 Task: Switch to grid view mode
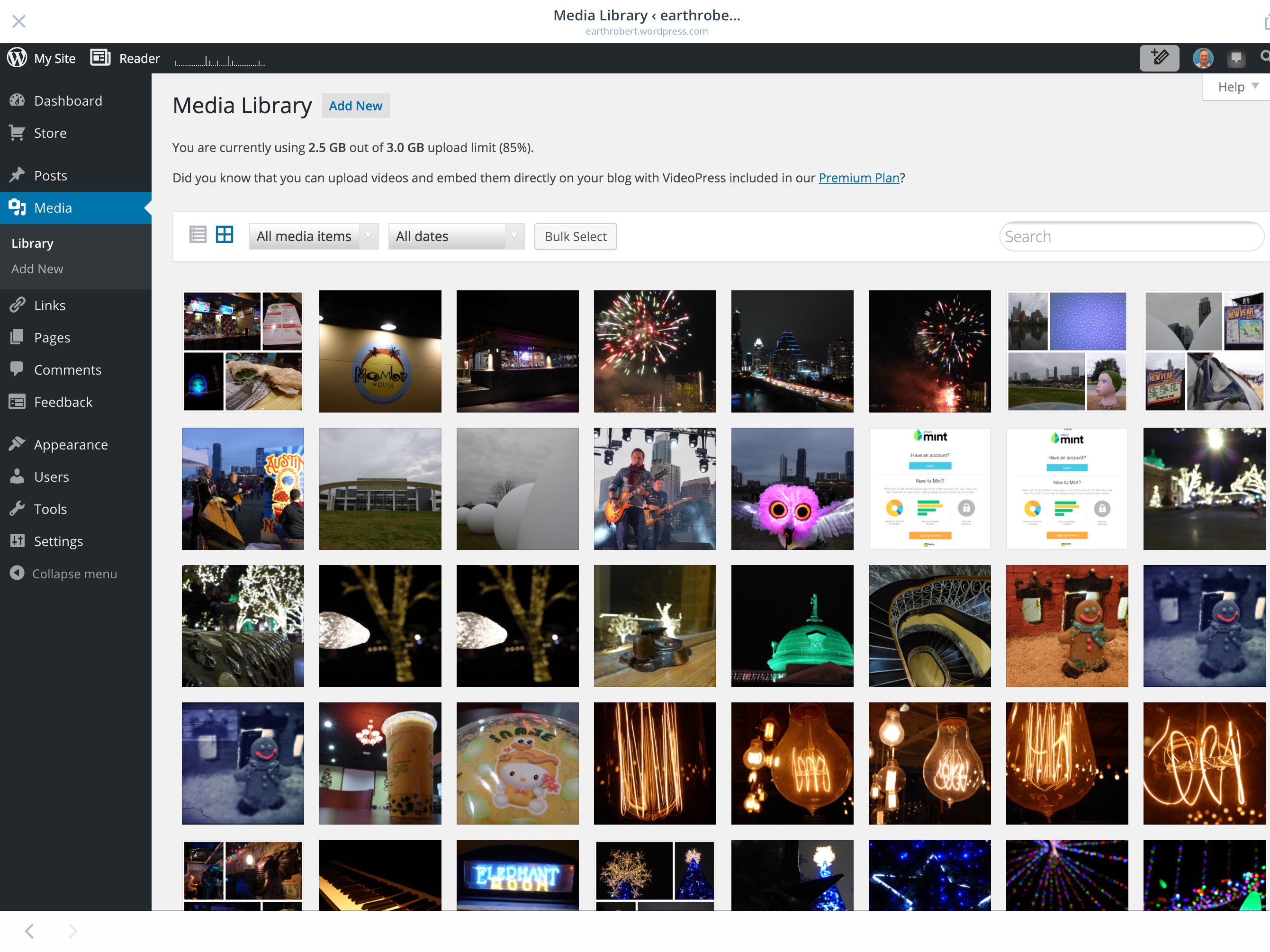225,235
